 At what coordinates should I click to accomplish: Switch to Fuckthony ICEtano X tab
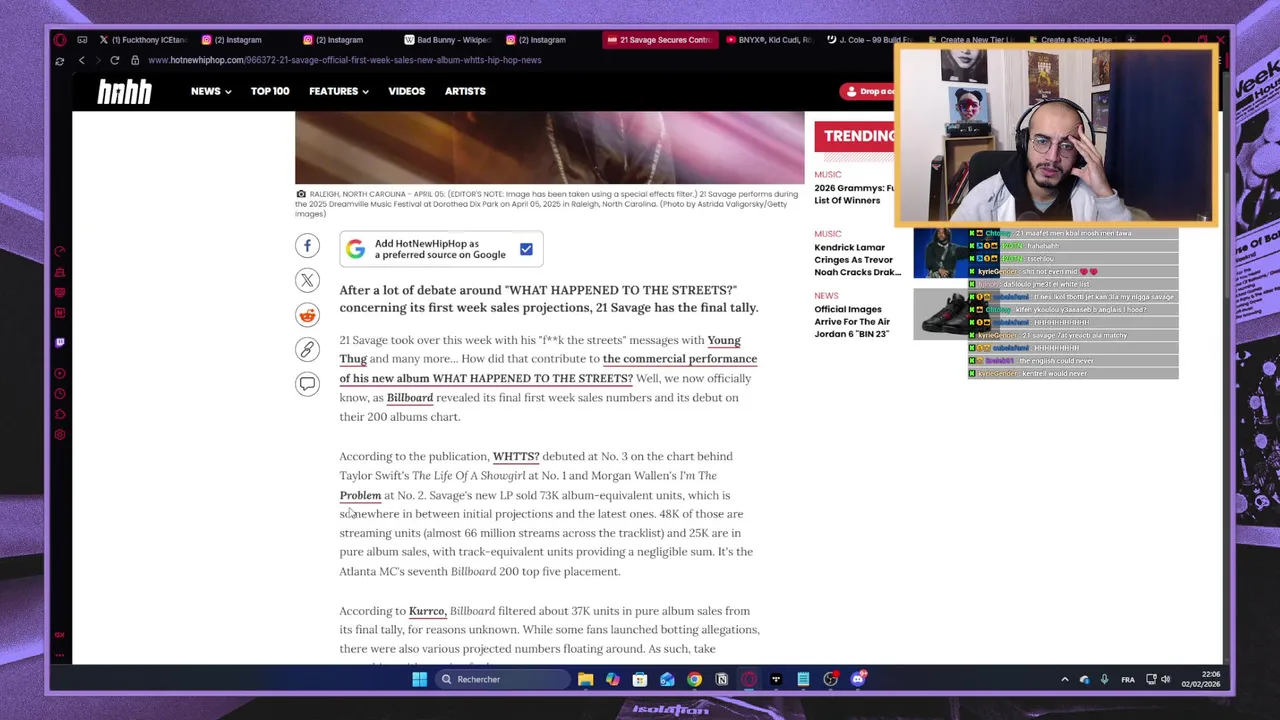point(142,40)
